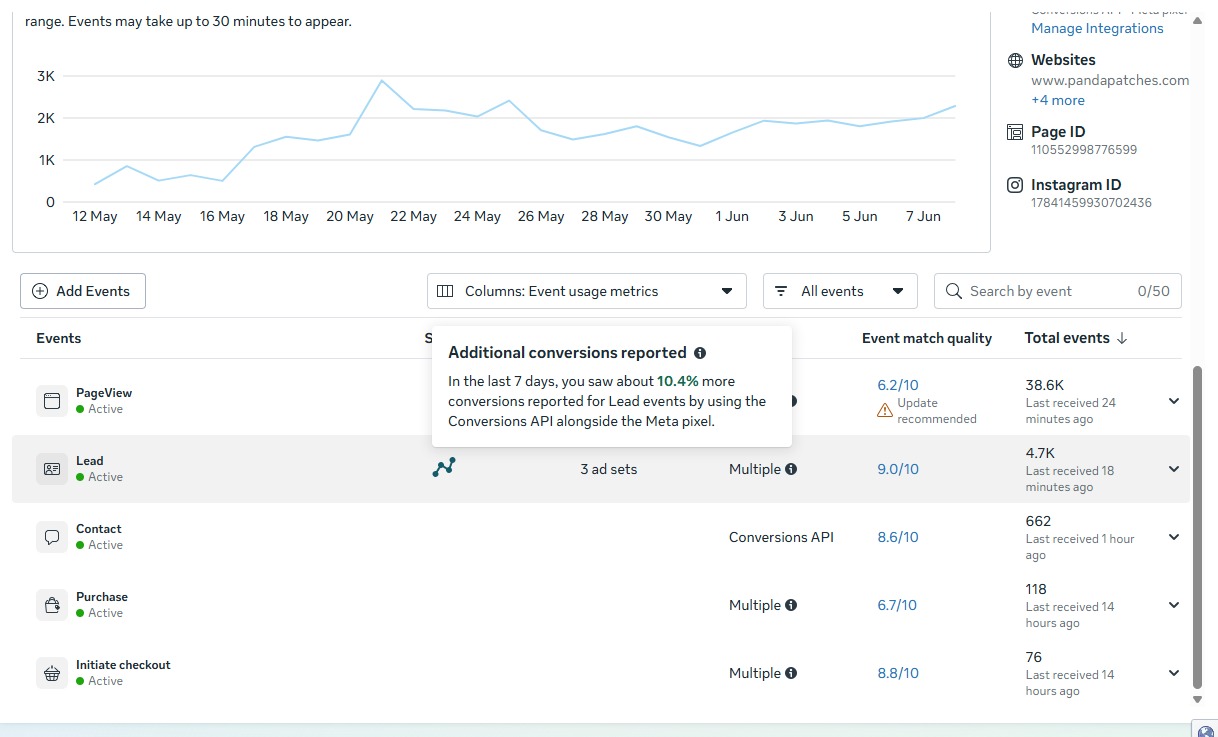The height and width of the screenshot is (737, 1218).
Task: Click the columns icon in column selector
Action: 446,291
